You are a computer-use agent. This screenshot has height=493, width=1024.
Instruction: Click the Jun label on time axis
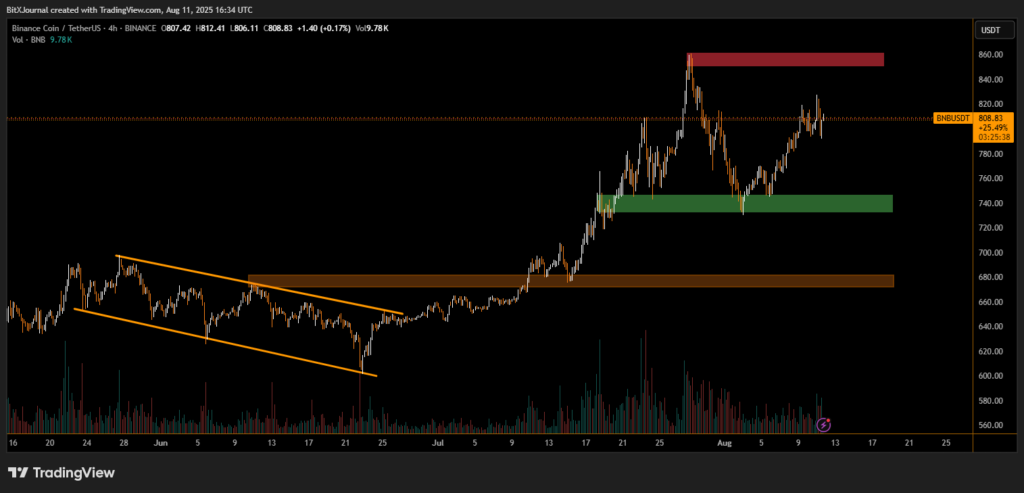[x=159, y=441]
